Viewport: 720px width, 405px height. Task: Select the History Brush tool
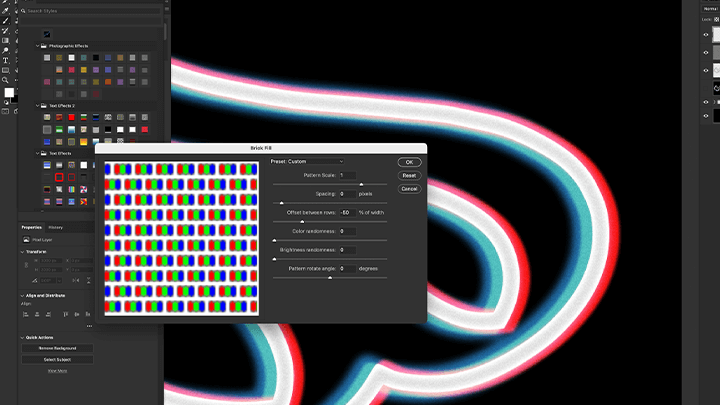pos(6,31)
